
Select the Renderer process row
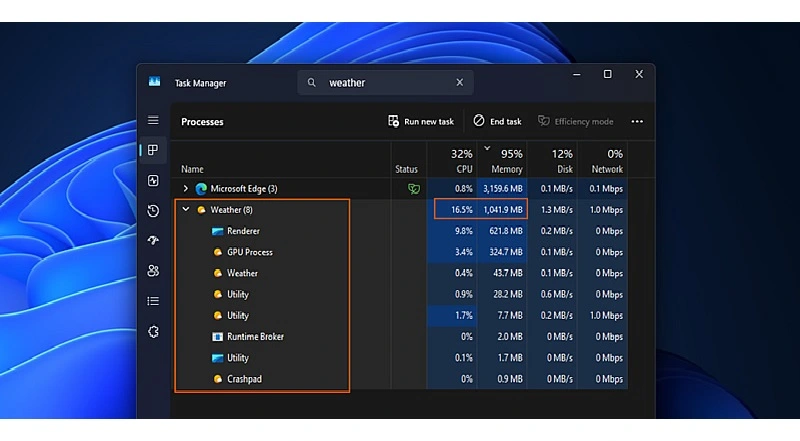(399, 231)
